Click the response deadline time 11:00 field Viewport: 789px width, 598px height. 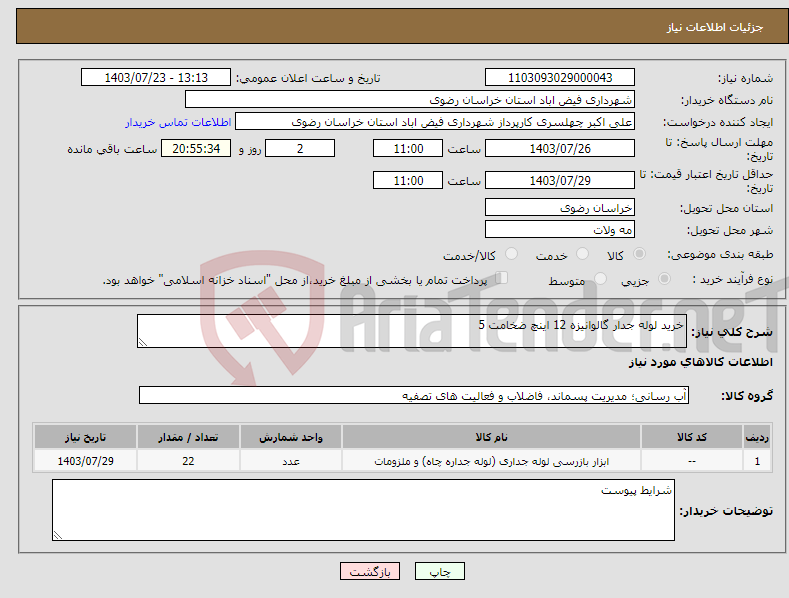point(408,148)
